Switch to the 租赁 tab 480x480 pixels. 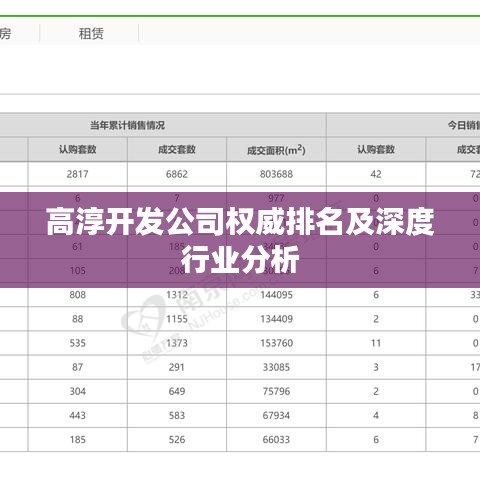coord(91,34)
